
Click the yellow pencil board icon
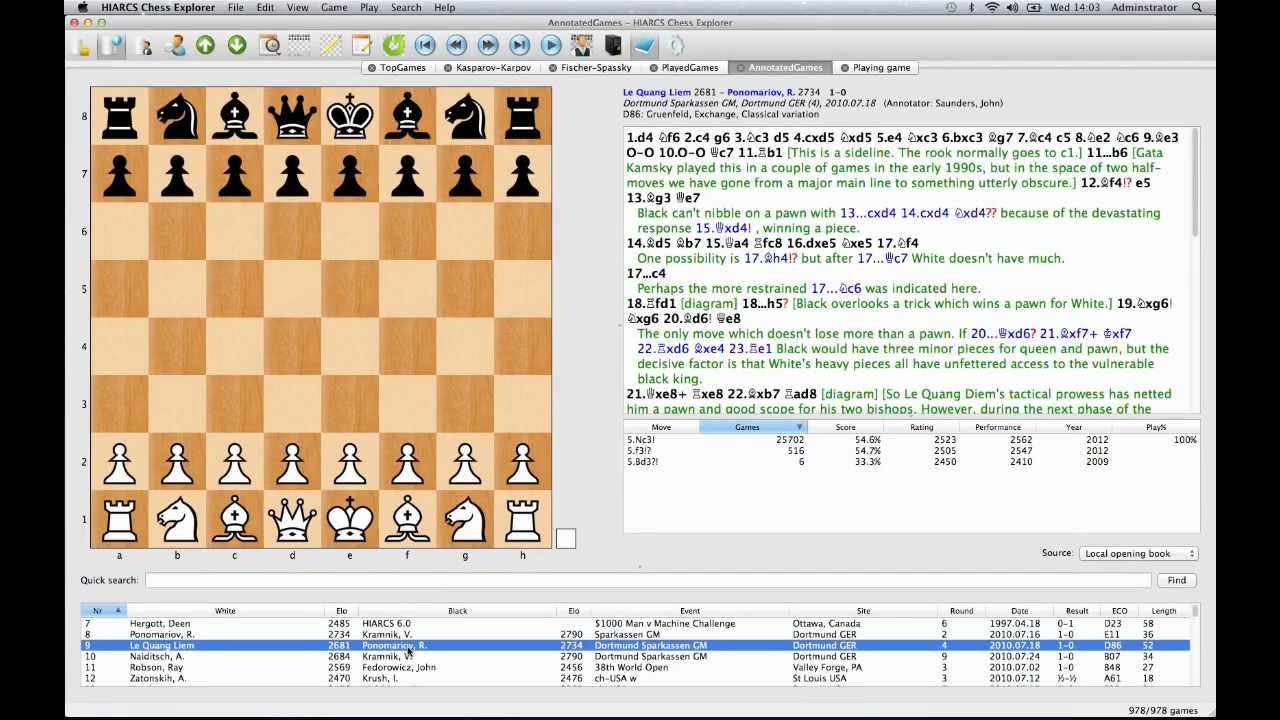click(330, 45)
